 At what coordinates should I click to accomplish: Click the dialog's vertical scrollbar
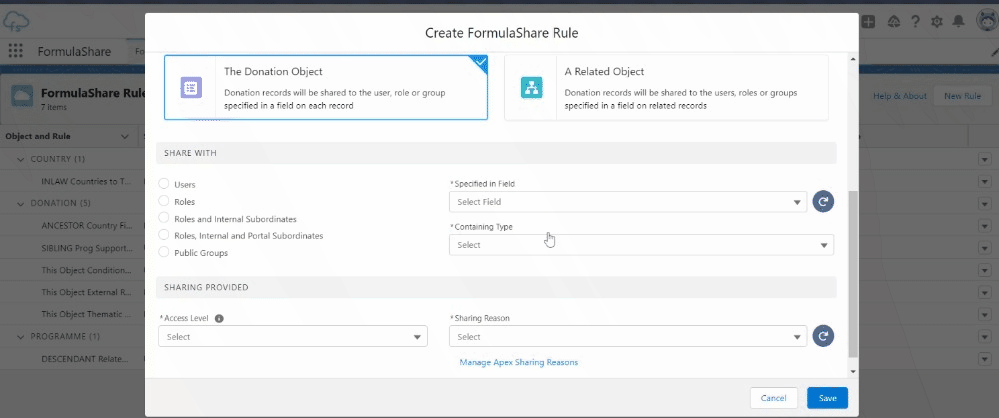click(852, 270)
